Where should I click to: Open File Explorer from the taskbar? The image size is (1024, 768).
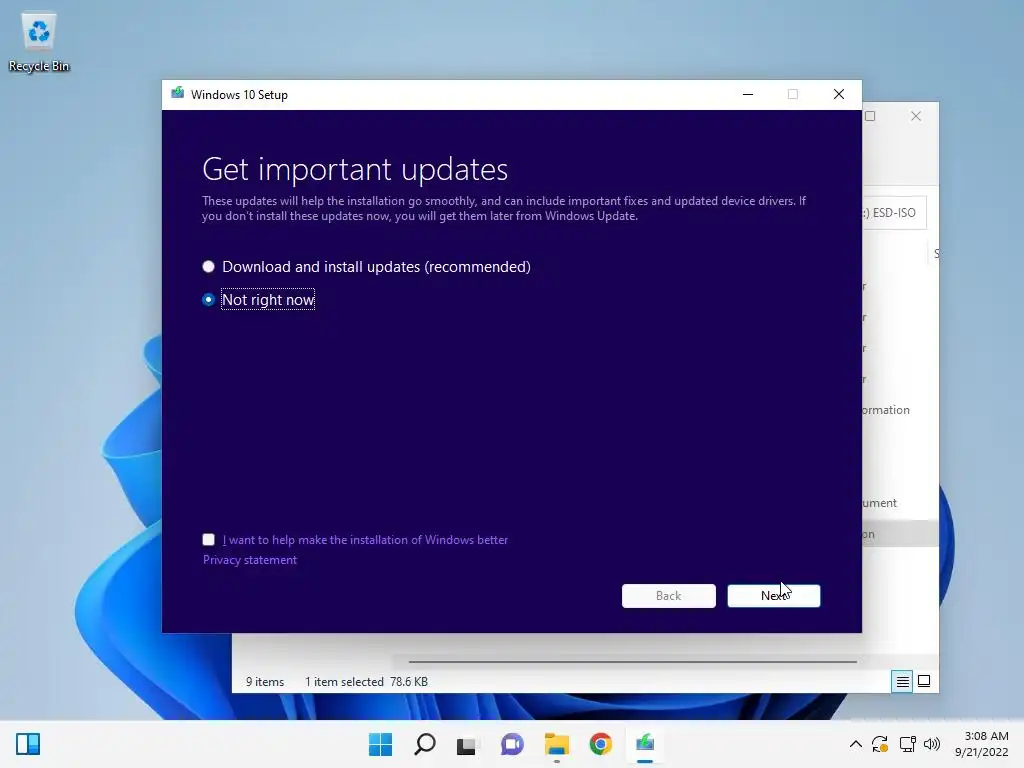pos(556,744)
